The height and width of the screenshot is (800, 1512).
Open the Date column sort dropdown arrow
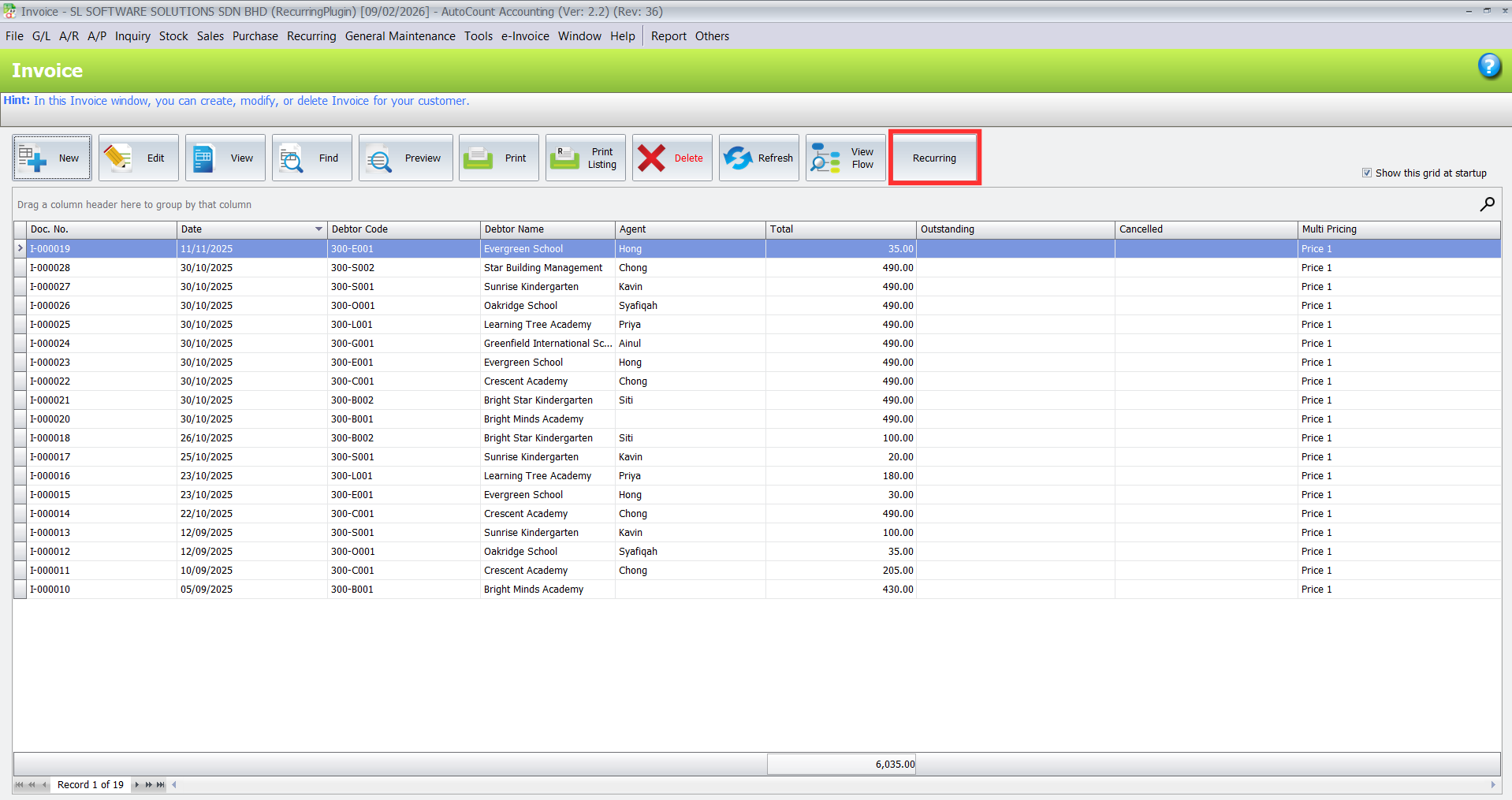tap(318, 229)
